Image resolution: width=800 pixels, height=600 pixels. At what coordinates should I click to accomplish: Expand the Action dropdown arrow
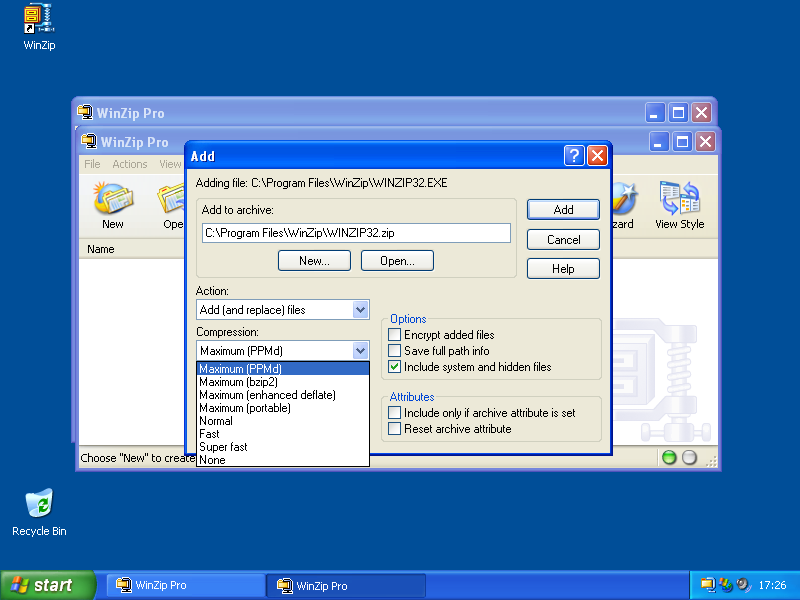[361, 310]
